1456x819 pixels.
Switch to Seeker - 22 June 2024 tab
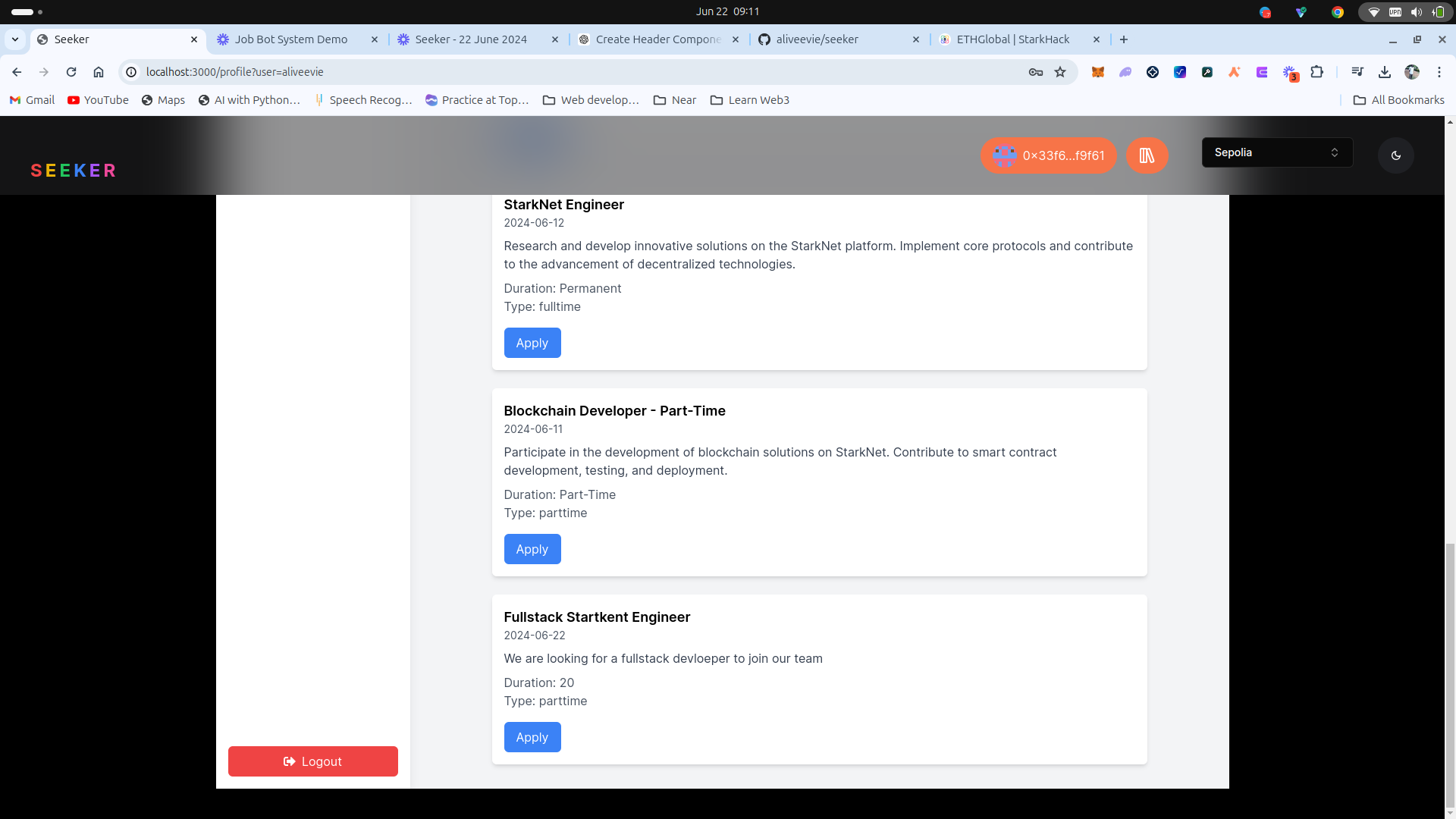(471, 39)
